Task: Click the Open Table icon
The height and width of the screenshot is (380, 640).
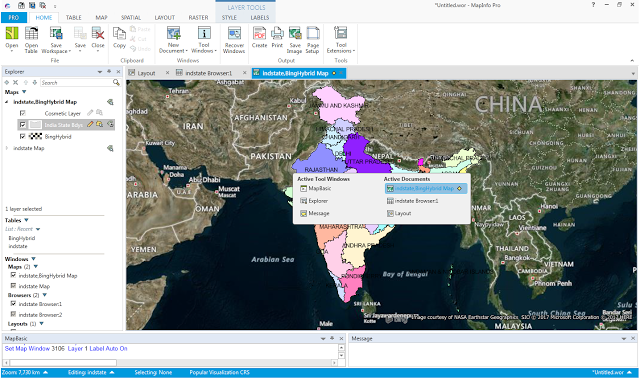Action: (31, 33)
